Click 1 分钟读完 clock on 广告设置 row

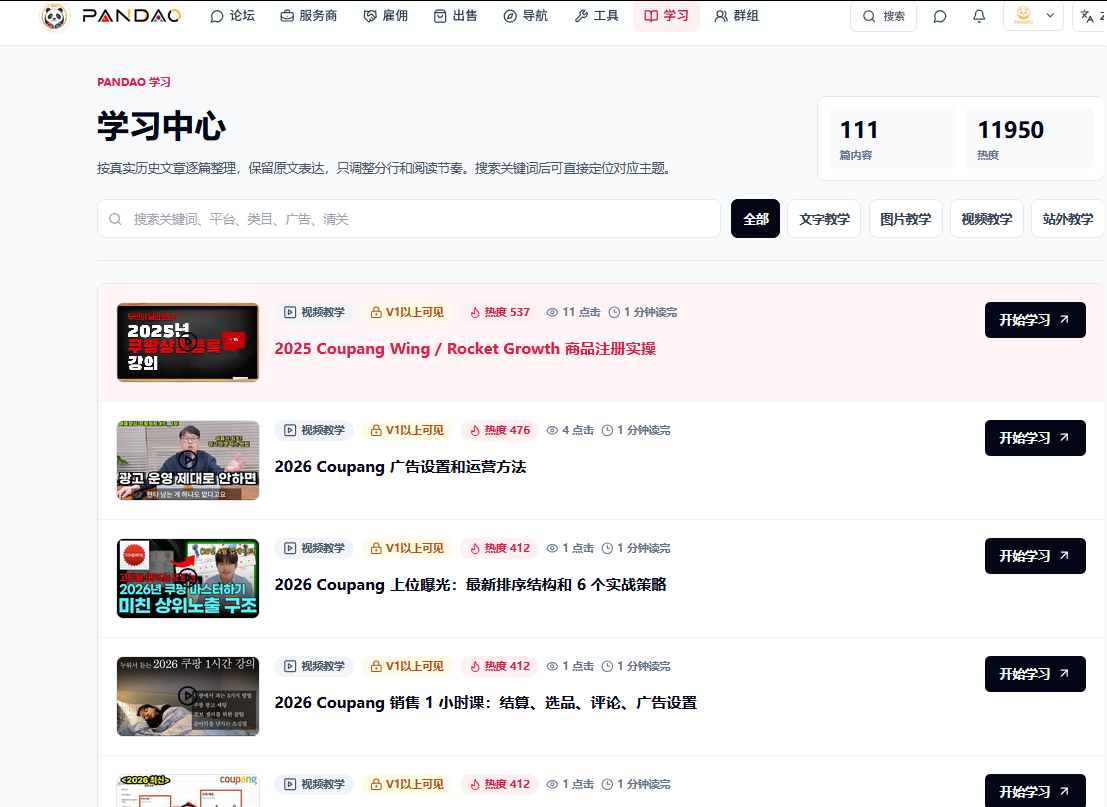click(x=636, y=430)
